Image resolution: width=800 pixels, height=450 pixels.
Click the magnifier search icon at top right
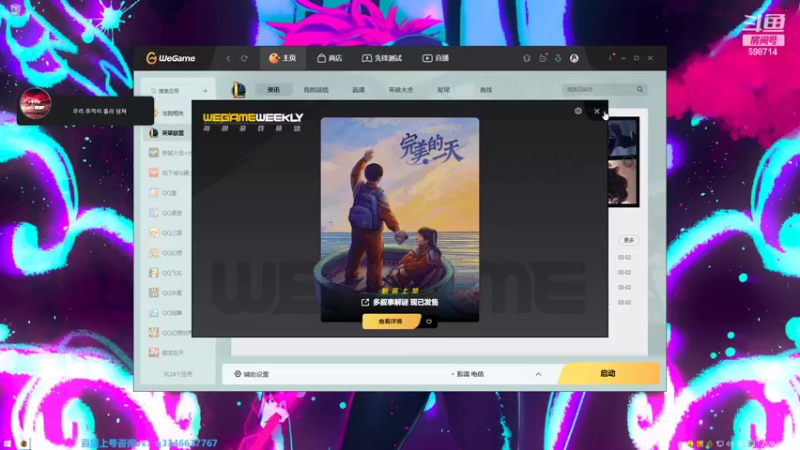pos(640,89)
